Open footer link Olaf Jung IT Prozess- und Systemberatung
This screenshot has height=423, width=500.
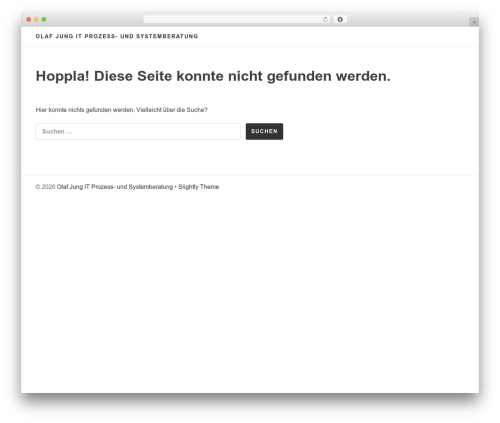click(x=115, y=187)
